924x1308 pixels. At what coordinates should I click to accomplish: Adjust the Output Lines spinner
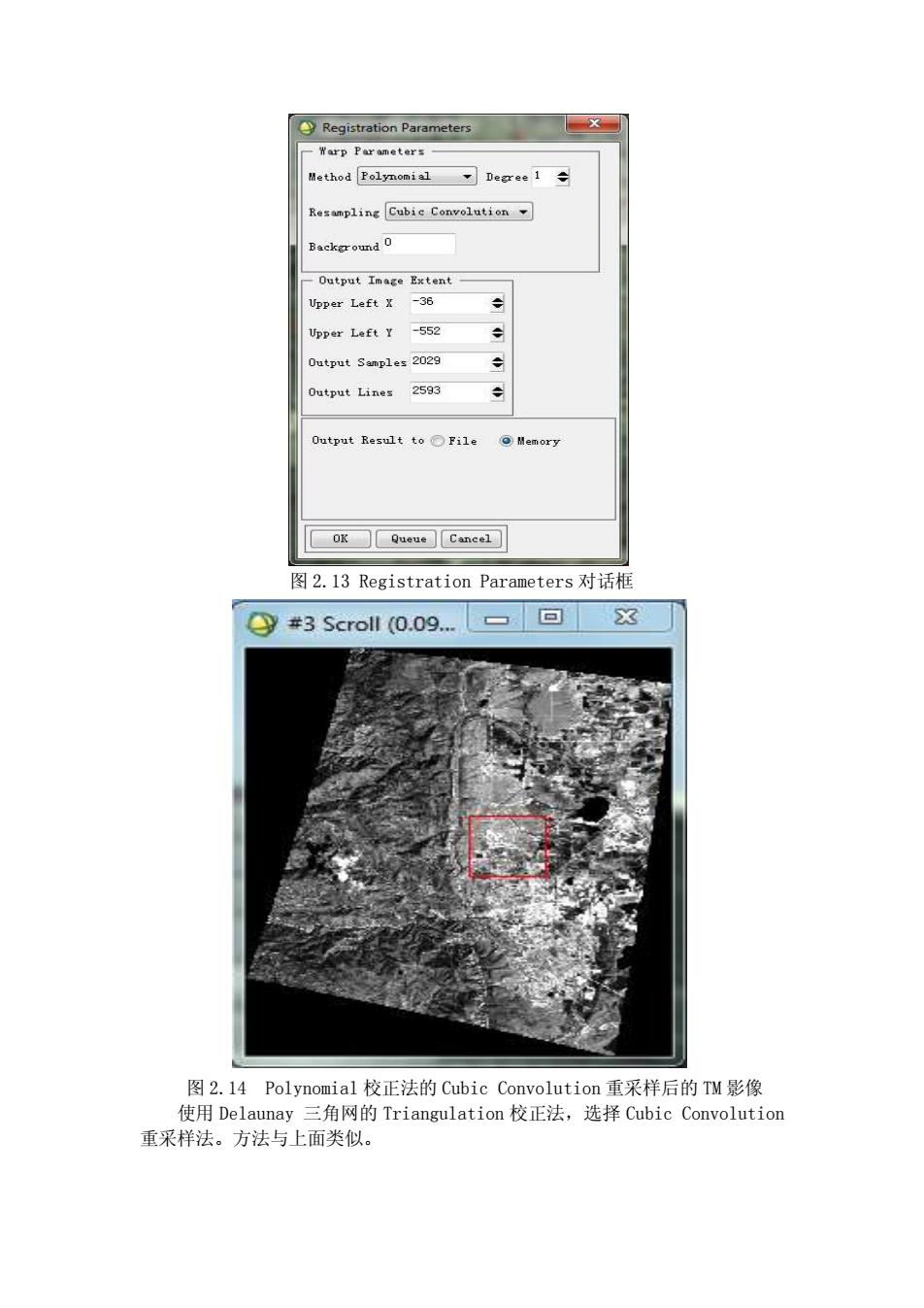(498, 392)
